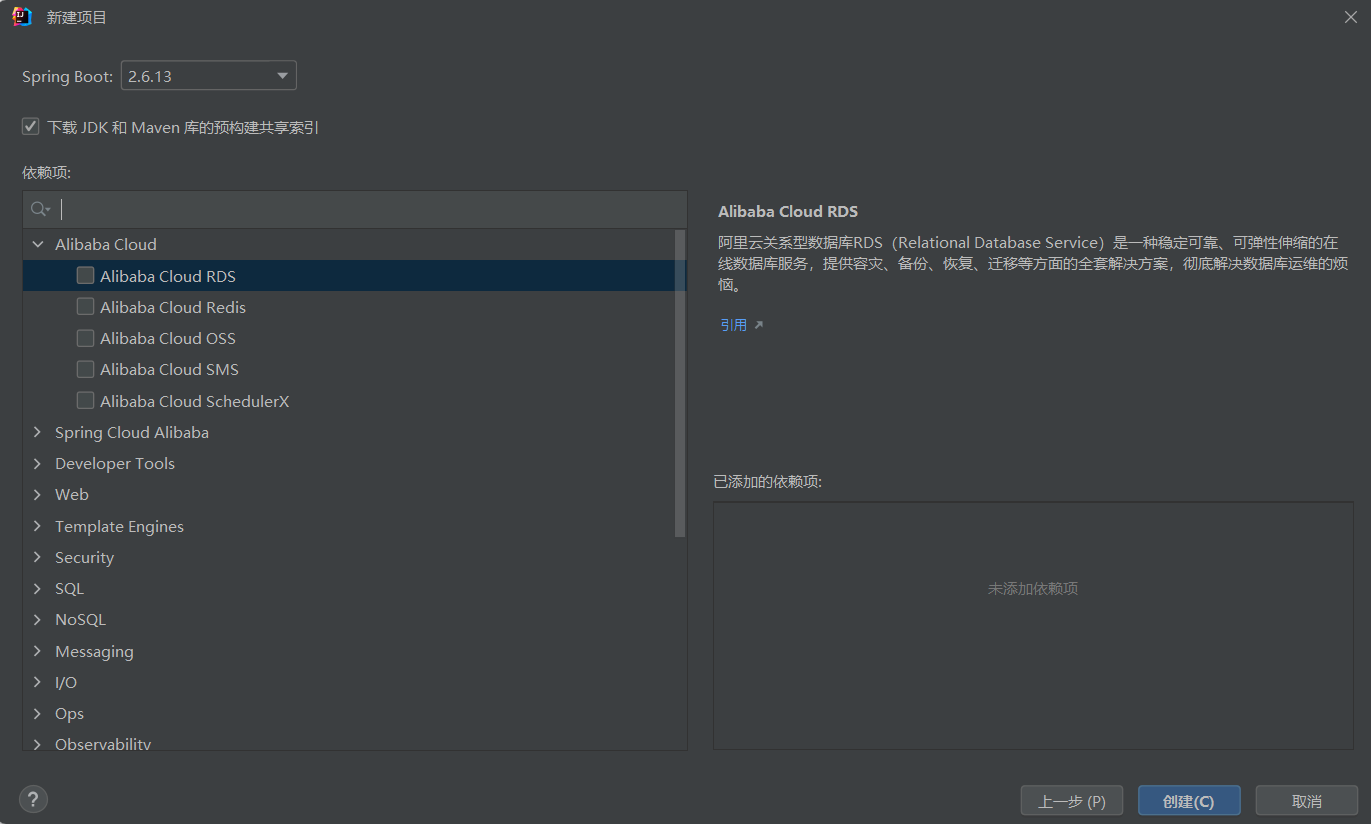Screen dimensions: 1371x824
Task: Check Alibaba Cloud OSS dependency
Action: (86, 338)
